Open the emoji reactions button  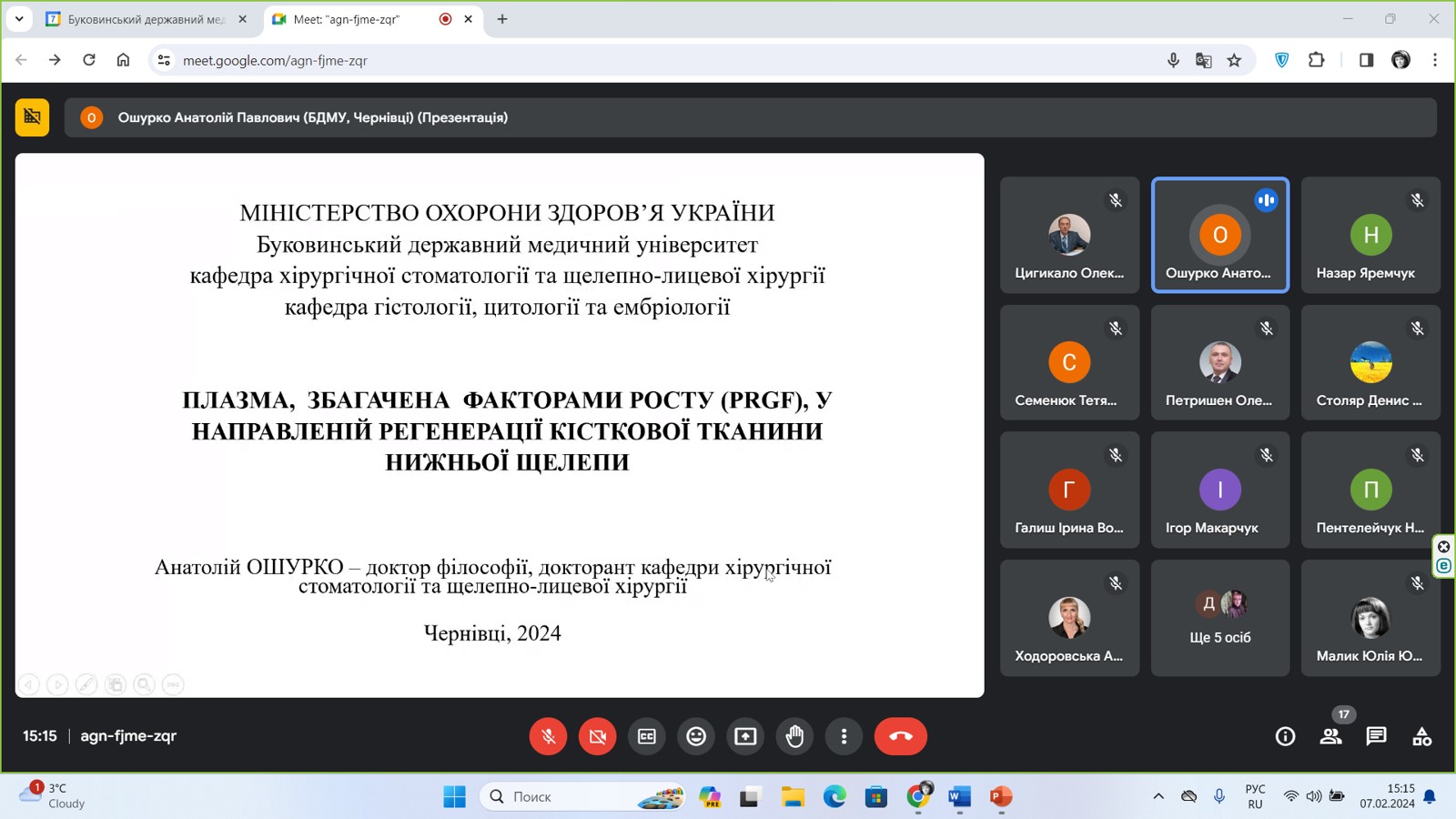(696, 736)
